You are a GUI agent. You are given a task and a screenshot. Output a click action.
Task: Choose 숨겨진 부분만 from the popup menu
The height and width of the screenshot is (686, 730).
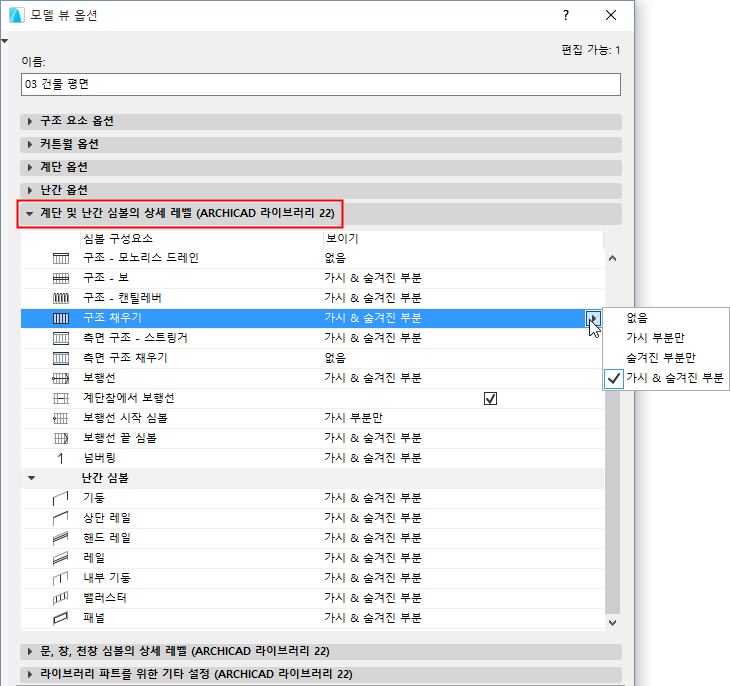[660, 358]
